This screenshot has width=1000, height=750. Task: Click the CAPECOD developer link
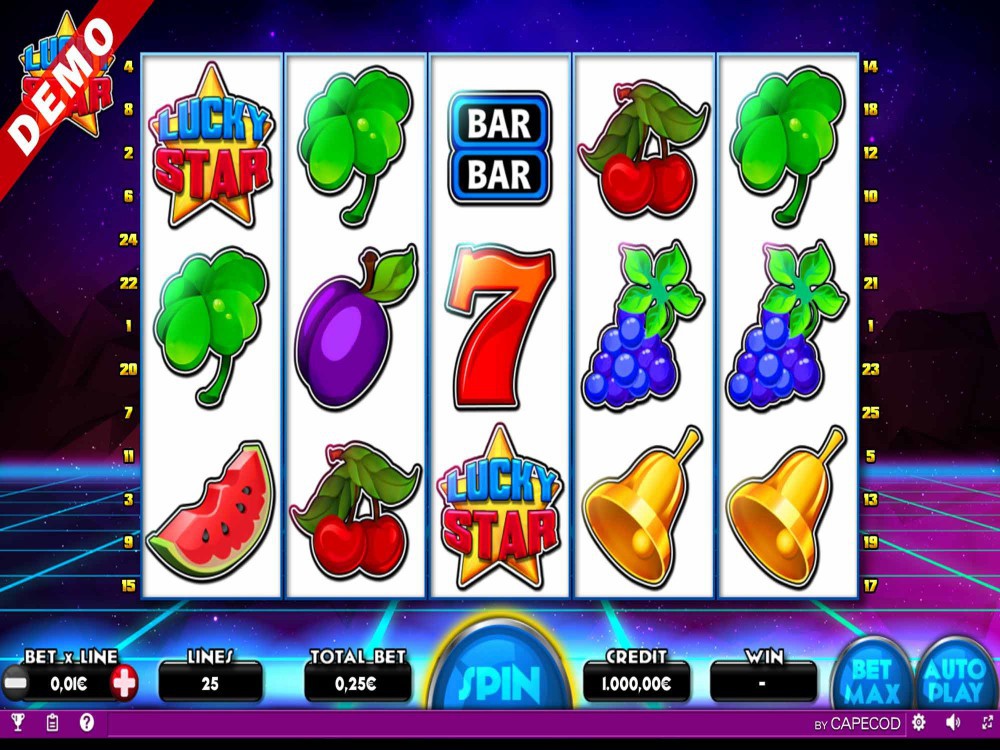tap(858, 724)
